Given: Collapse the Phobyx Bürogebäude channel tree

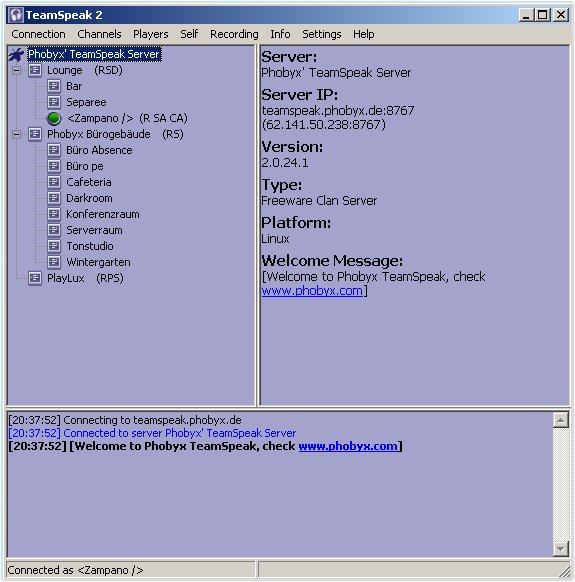Looking at the screenshot, I should 16,134.
